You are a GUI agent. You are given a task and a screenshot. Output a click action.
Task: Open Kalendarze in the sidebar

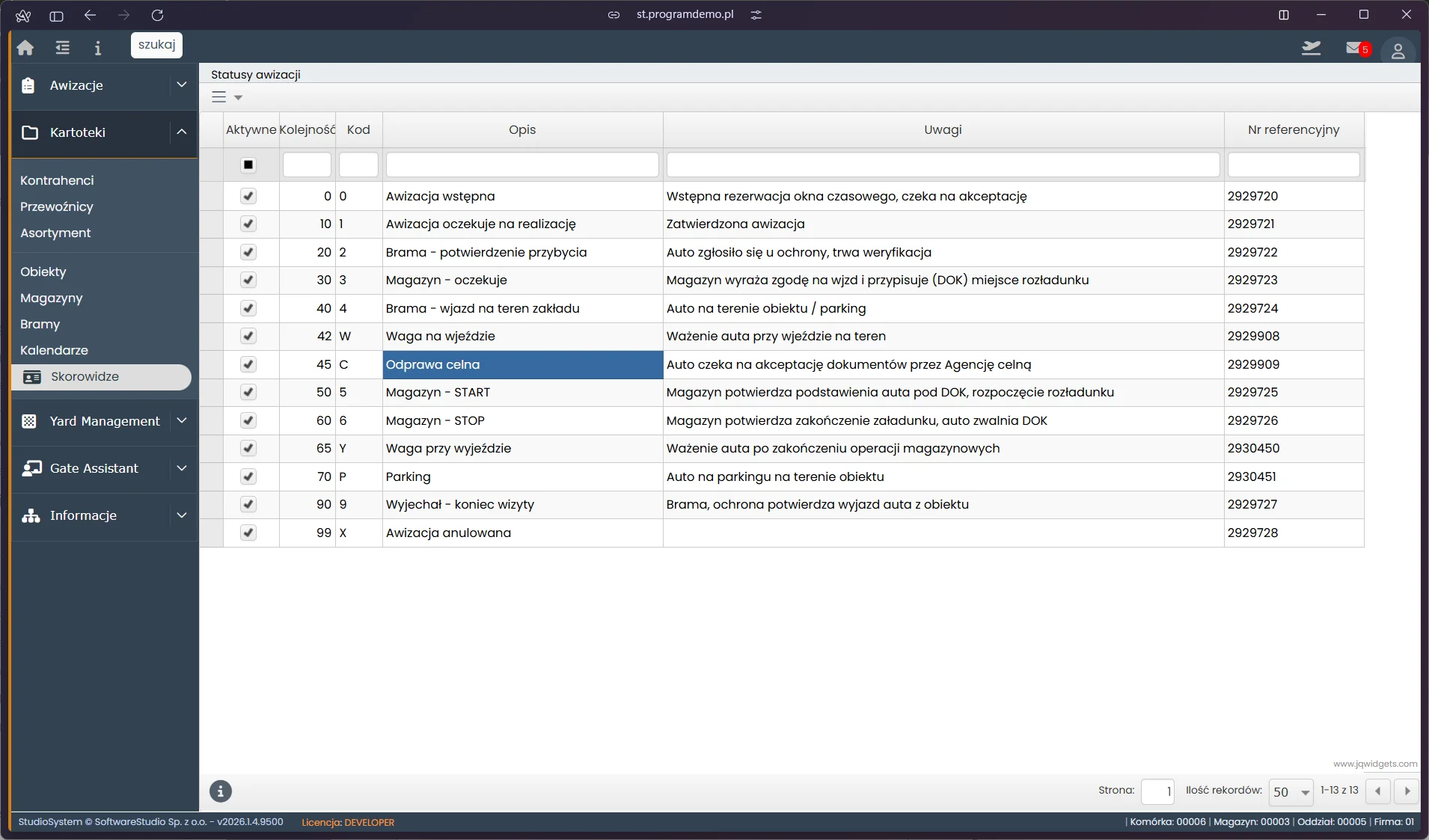pyautogui.click(x=54, y=350)
